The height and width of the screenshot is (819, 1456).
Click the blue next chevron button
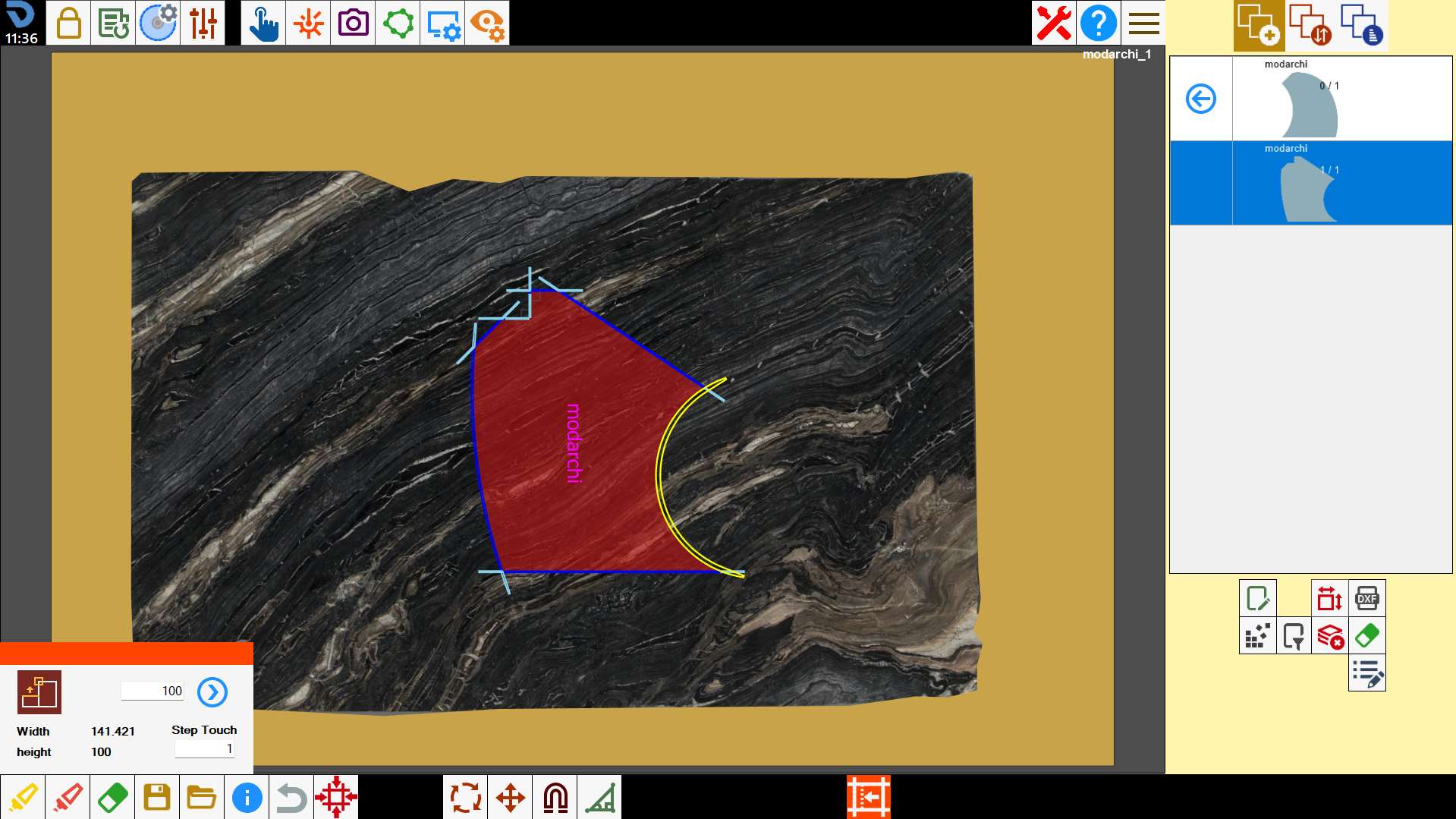(212, 692)
